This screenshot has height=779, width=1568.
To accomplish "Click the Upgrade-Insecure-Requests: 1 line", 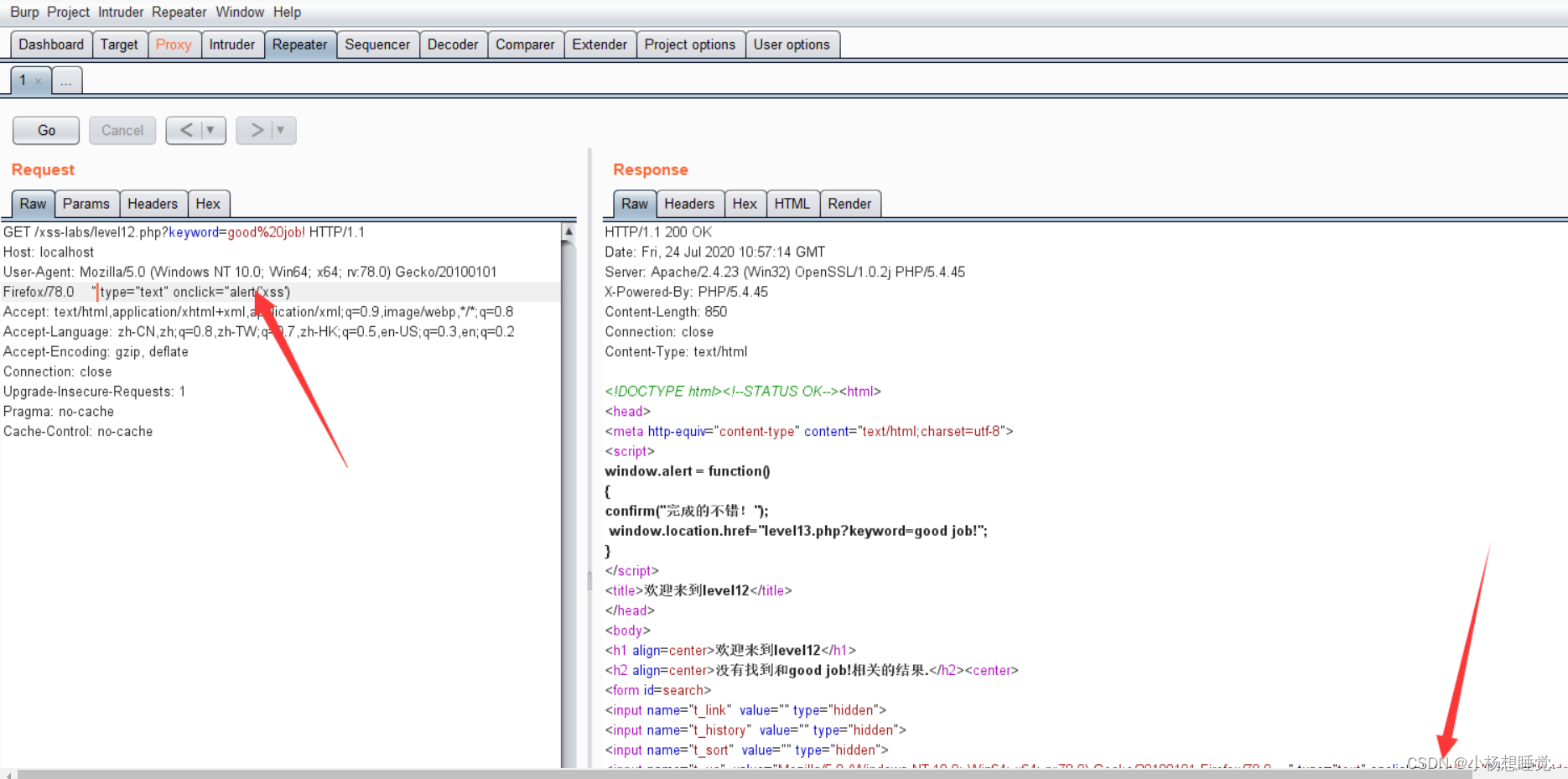I will (95, 392).
